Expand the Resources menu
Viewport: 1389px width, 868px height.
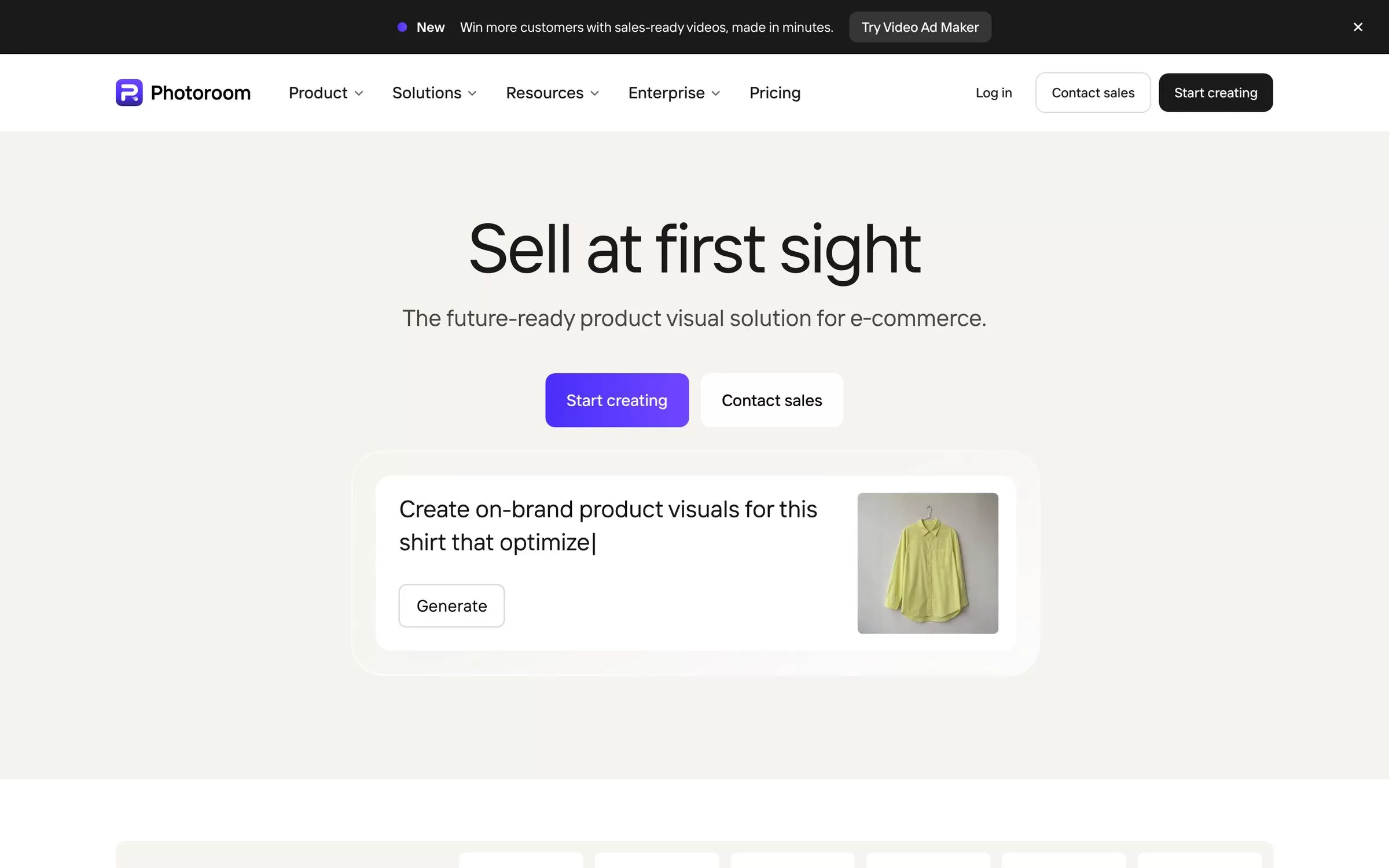point(553,93)
